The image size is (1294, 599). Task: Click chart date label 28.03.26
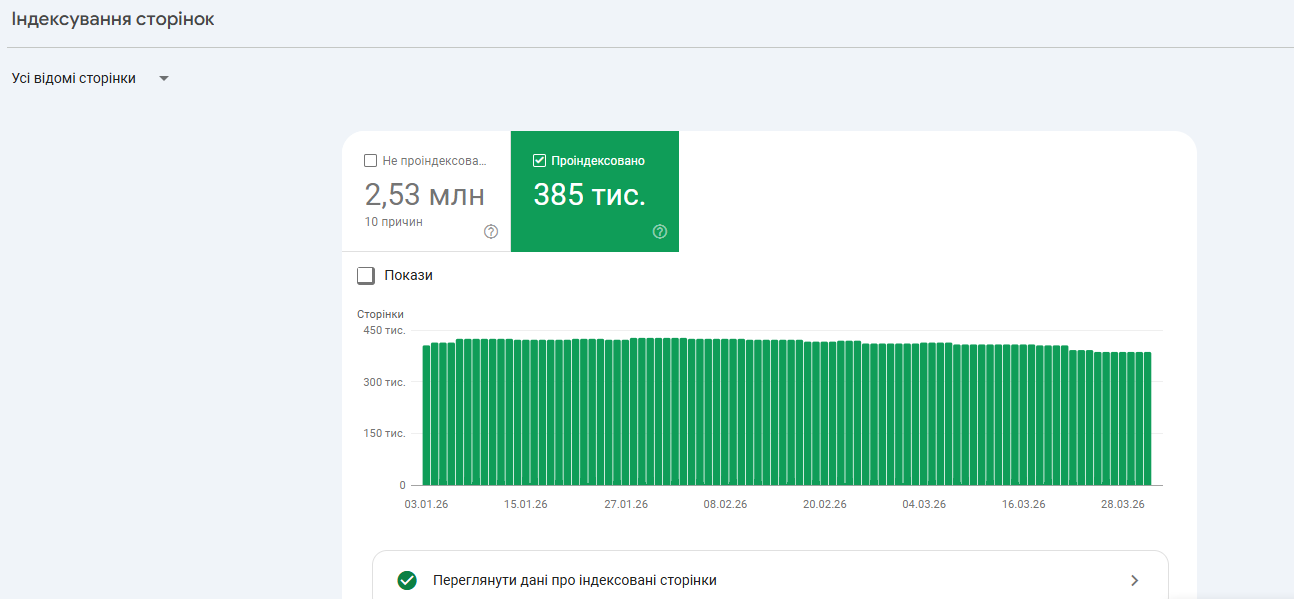(x=1123, y=504)
